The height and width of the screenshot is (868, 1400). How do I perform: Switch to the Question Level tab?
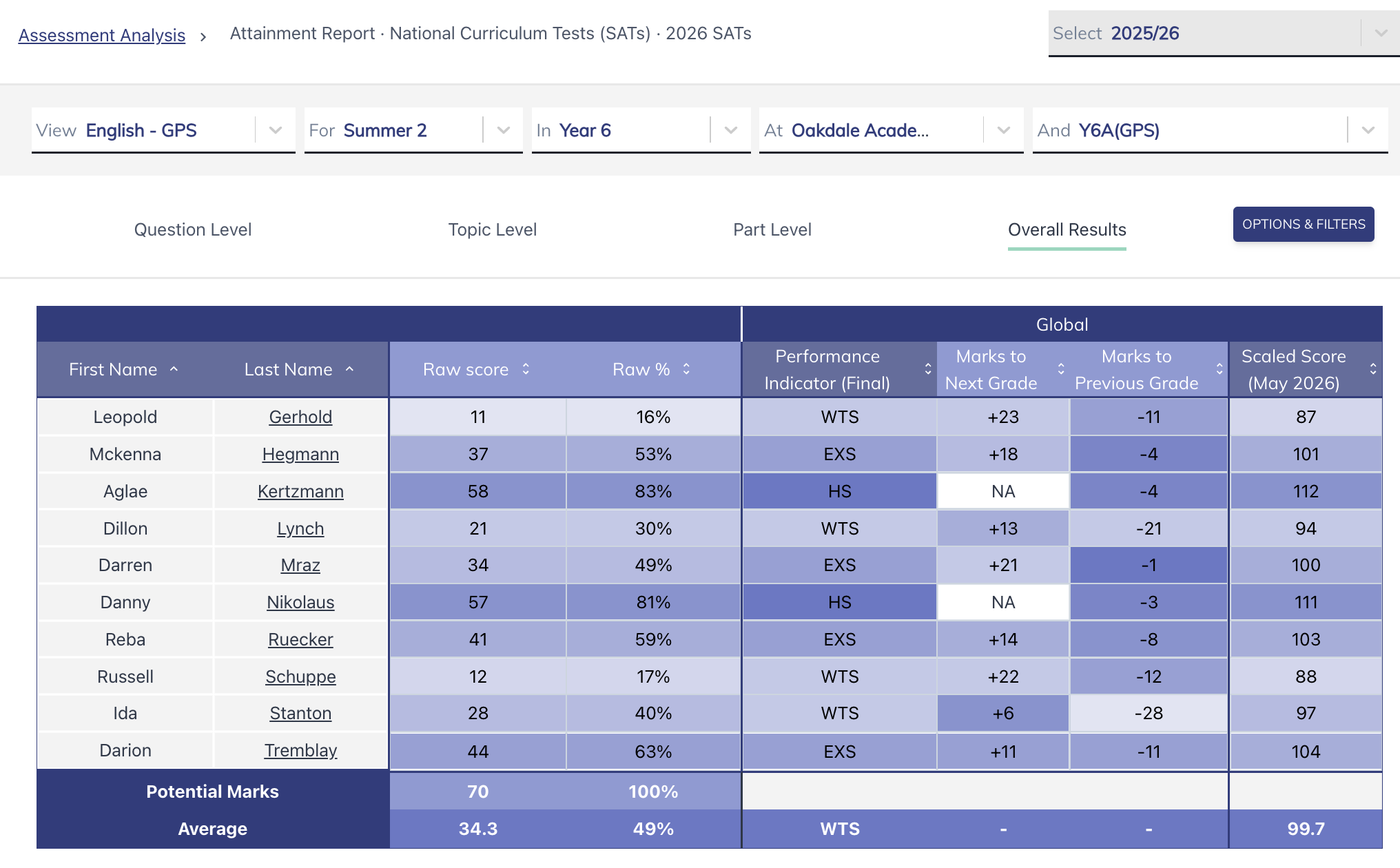pyautogui.click(x=193, y=229)
